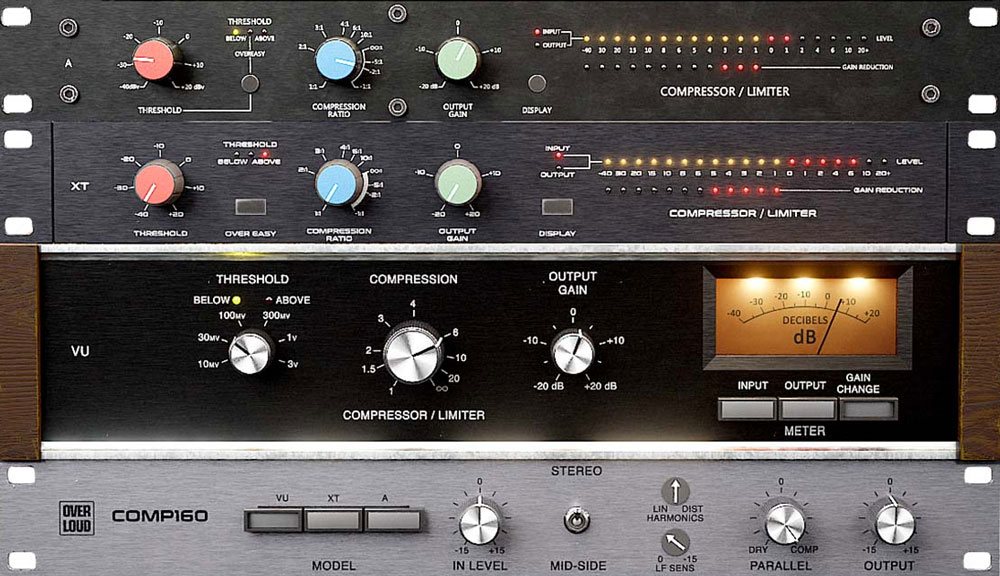Click the Lin/Dist Harmonics arrow knob
Viewport: 1000px width, 576px height.
pyautogui.click(x=677, y=491)
